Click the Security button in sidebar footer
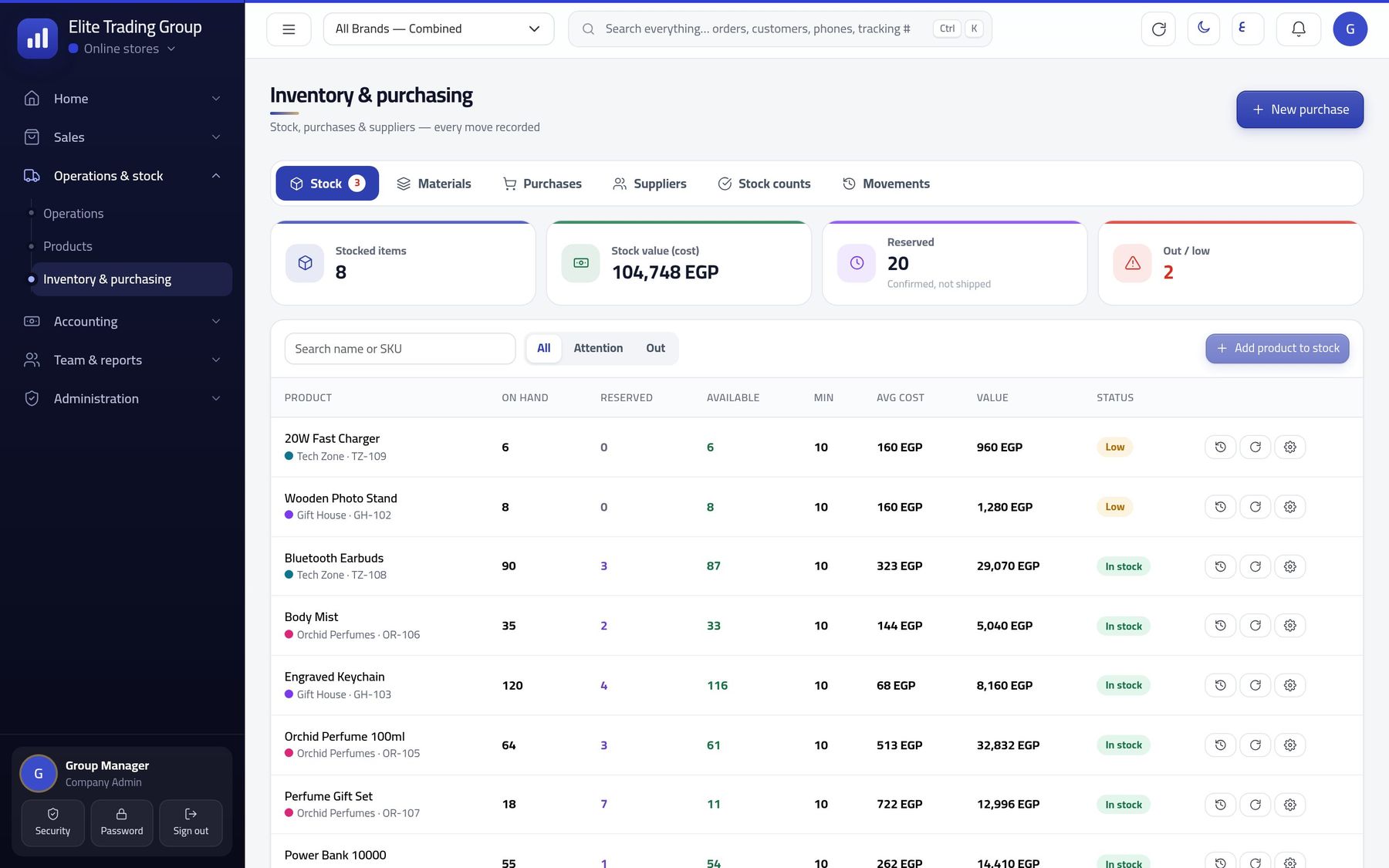The image size is (1389, 868). (x=52, y=822)
